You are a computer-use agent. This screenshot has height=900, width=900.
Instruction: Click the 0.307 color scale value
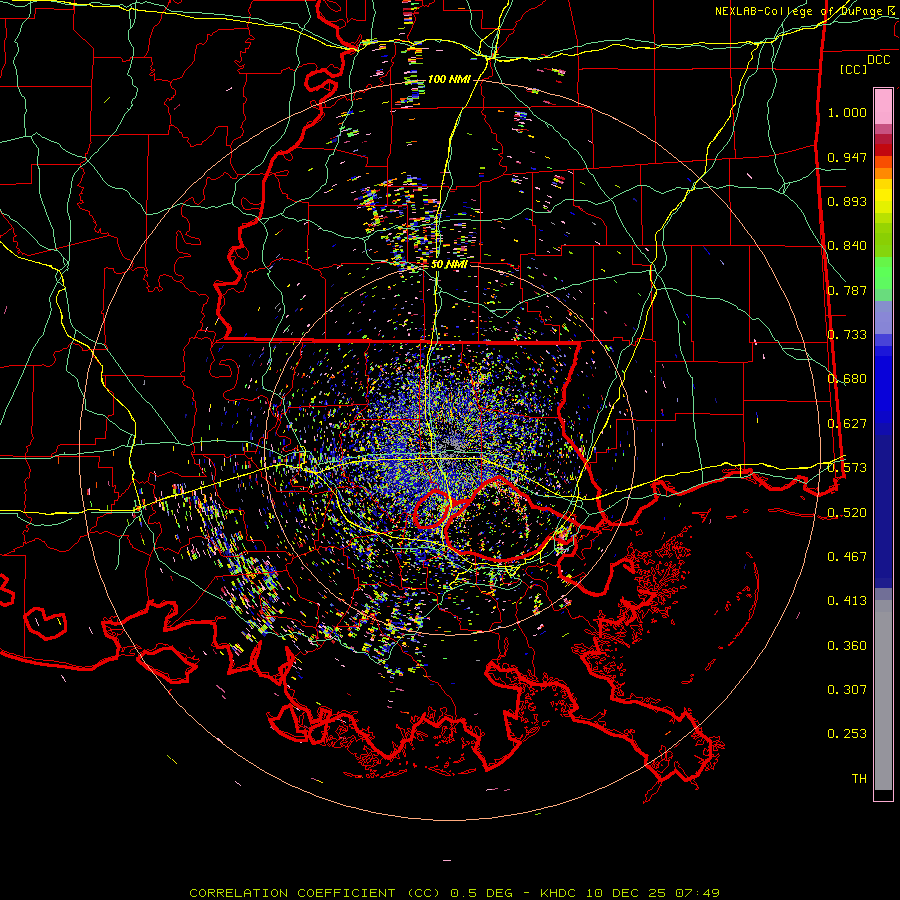coord(847,690)
